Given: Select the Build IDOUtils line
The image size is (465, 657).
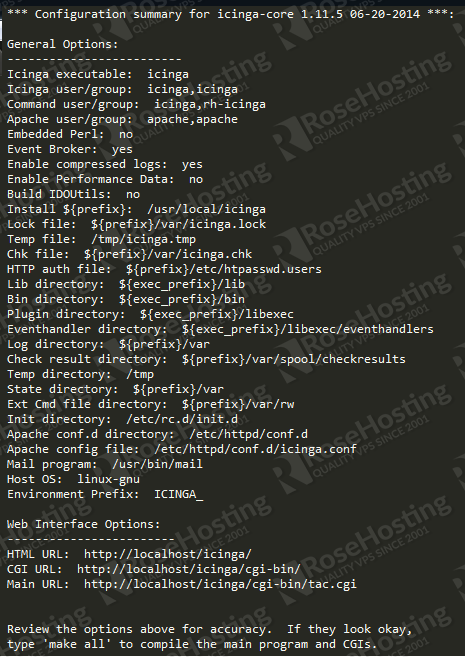Looking at the screenshot, I should (x=73, y=194).
